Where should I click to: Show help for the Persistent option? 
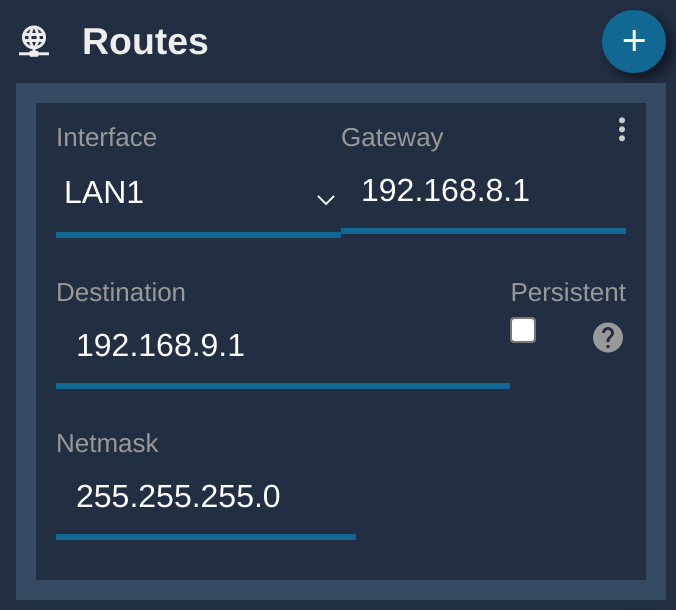tap(607, 338)
